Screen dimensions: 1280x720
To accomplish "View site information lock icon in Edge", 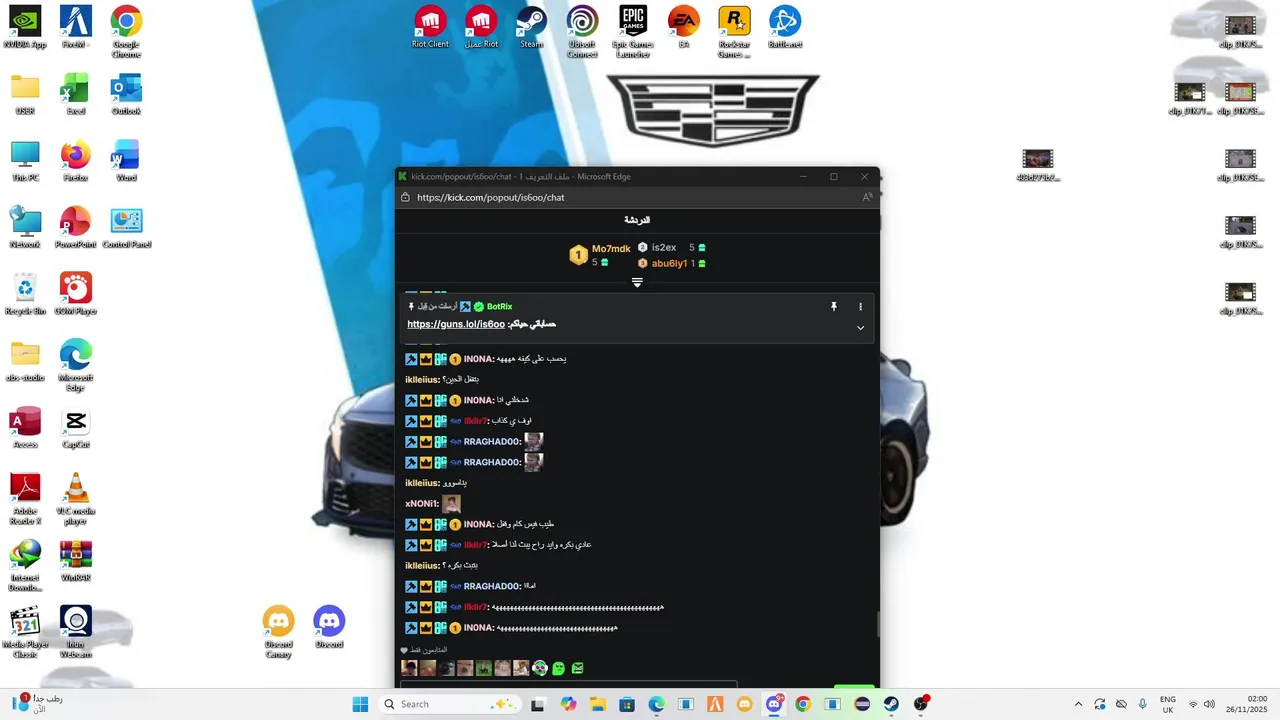I will [x=405, y=197].
